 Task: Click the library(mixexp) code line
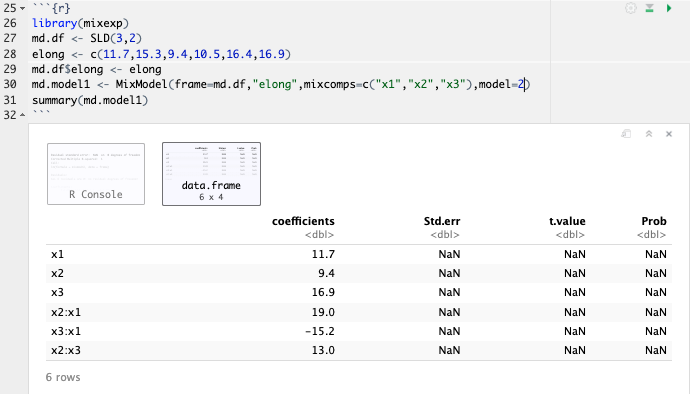point(80,23)
